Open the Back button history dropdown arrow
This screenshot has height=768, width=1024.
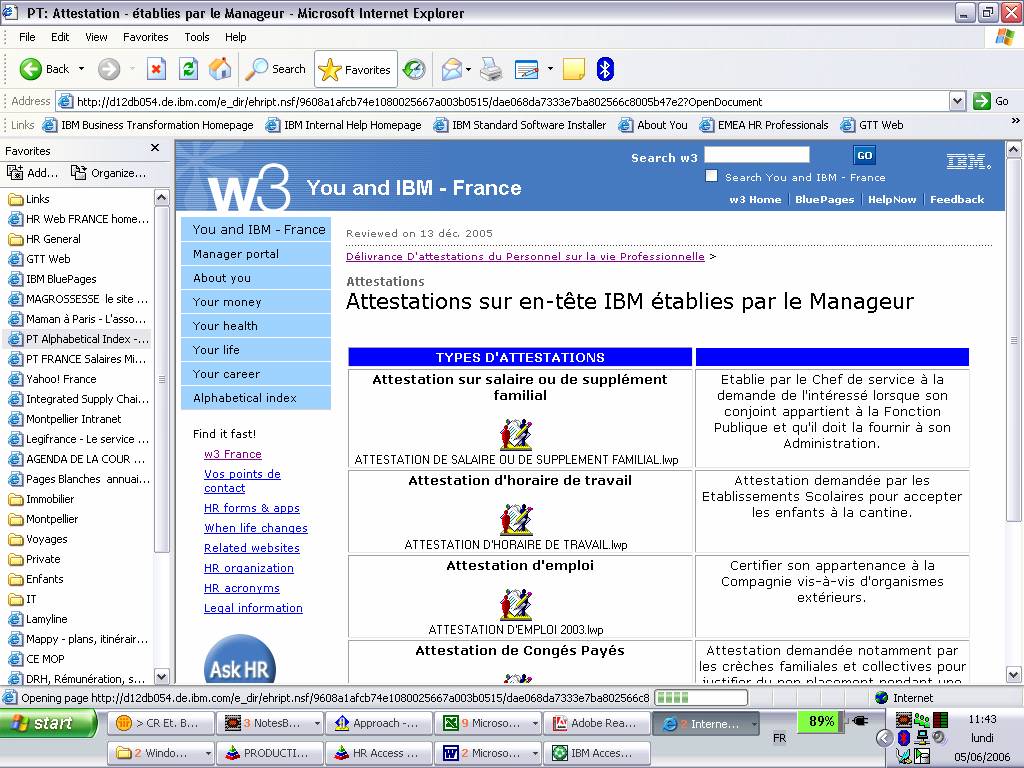pos(81,69)
